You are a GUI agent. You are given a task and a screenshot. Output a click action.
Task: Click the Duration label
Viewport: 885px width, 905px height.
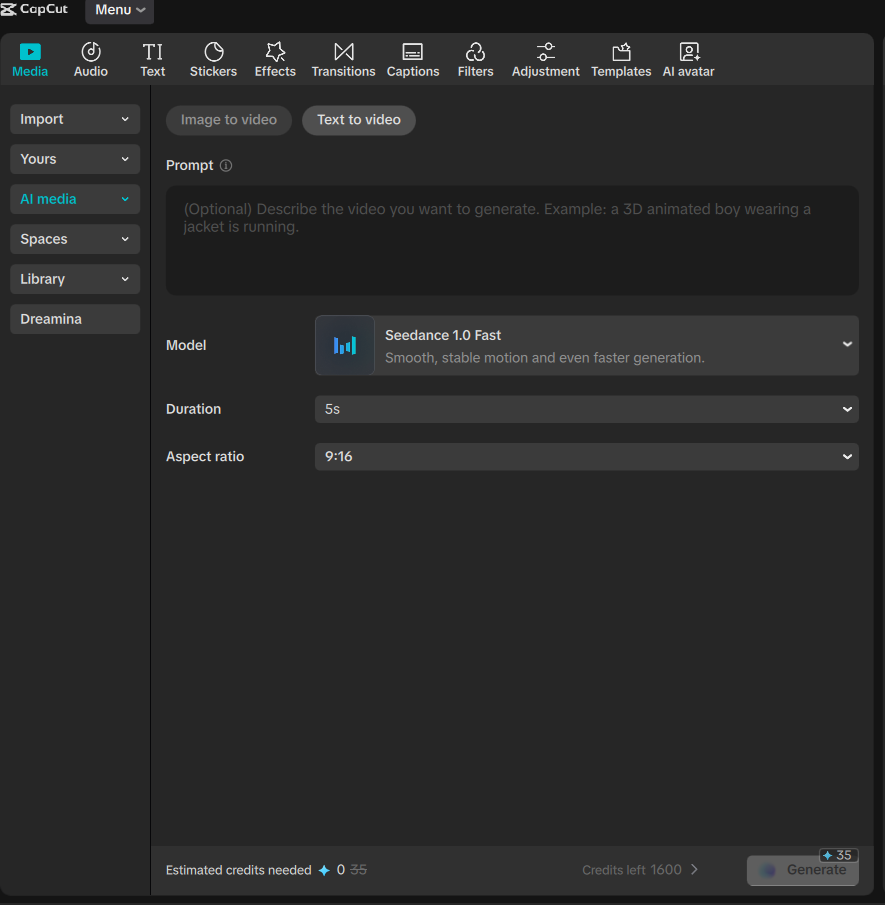pyautogui.click(x=193, y=409)
